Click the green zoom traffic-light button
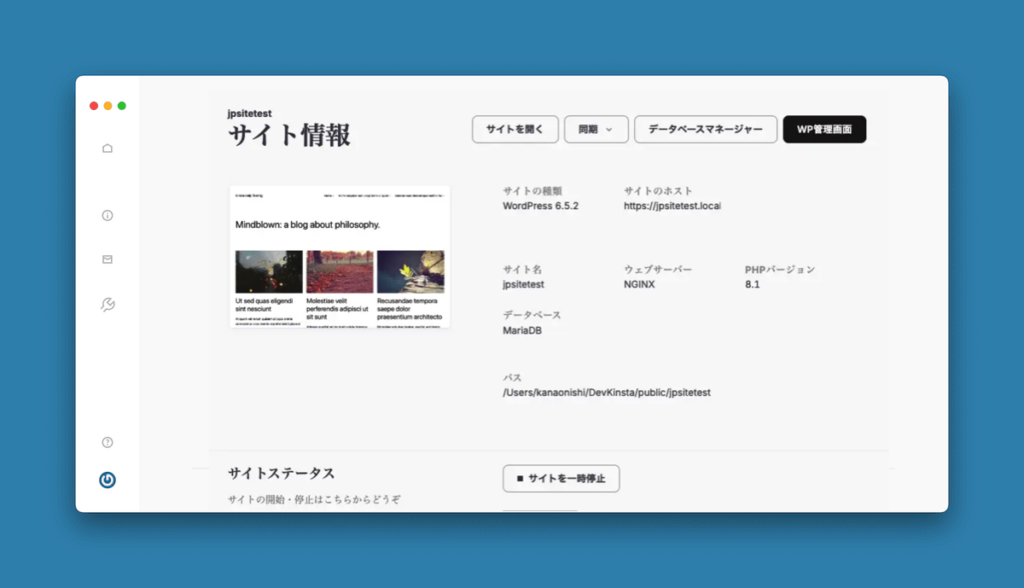Screen dimensions: 1024x588 coord(122,104)
